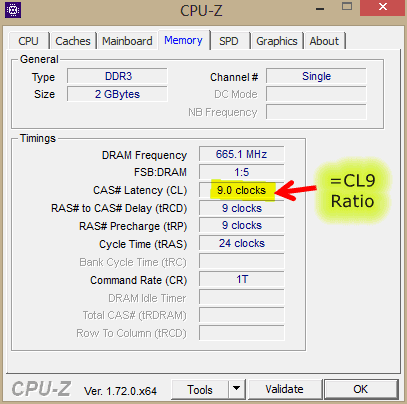407x404 pixels.
Task: Select the 9.0 clocks CAS latency value
Action: coord(242,190)
